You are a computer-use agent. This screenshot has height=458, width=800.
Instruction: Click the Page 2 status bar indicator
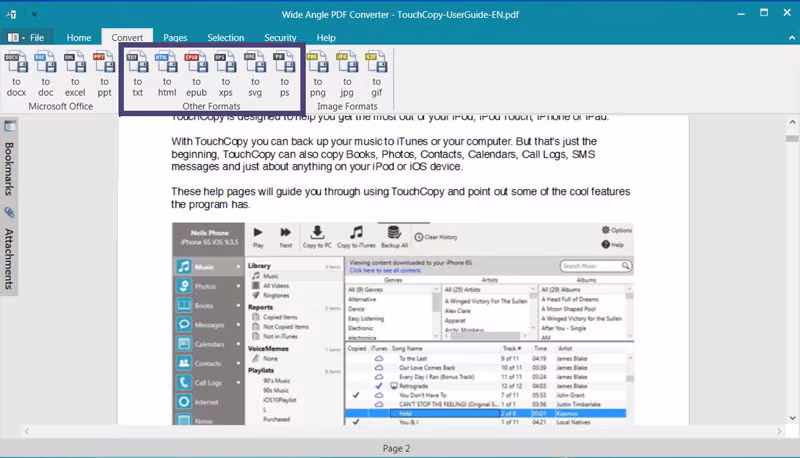pos(396,448)
